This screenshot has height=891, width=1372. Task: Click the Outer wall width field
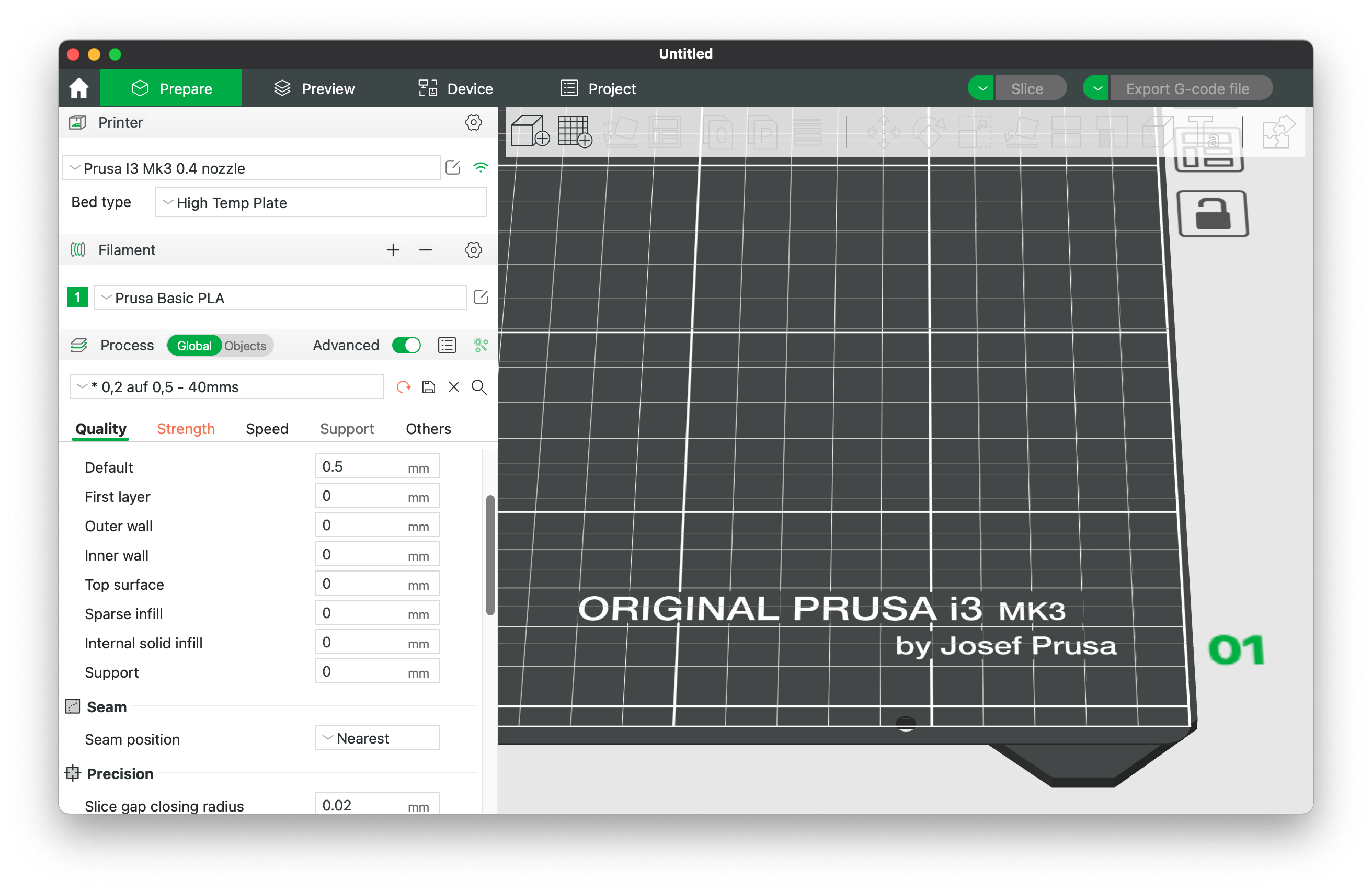(377, 525)
